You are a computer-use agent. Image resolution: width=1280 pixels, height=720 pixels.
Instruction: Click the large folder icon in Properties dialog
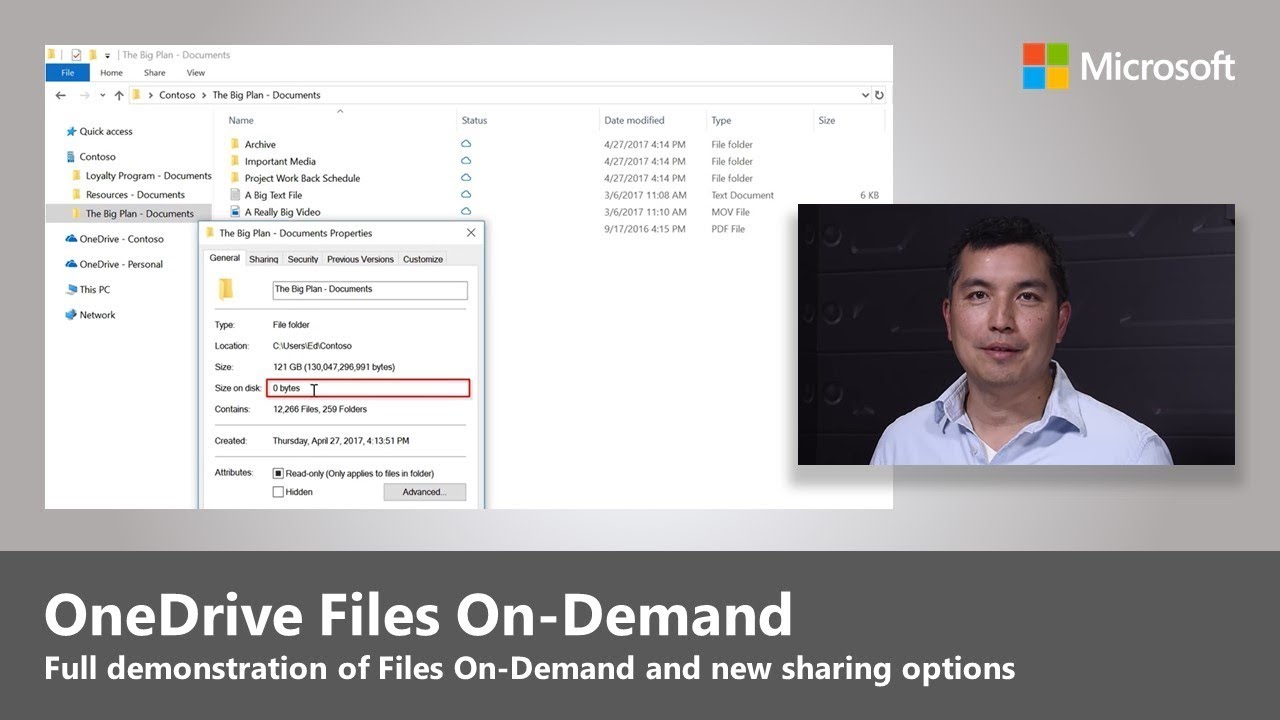pyautogui.click(x=226, y=290)
